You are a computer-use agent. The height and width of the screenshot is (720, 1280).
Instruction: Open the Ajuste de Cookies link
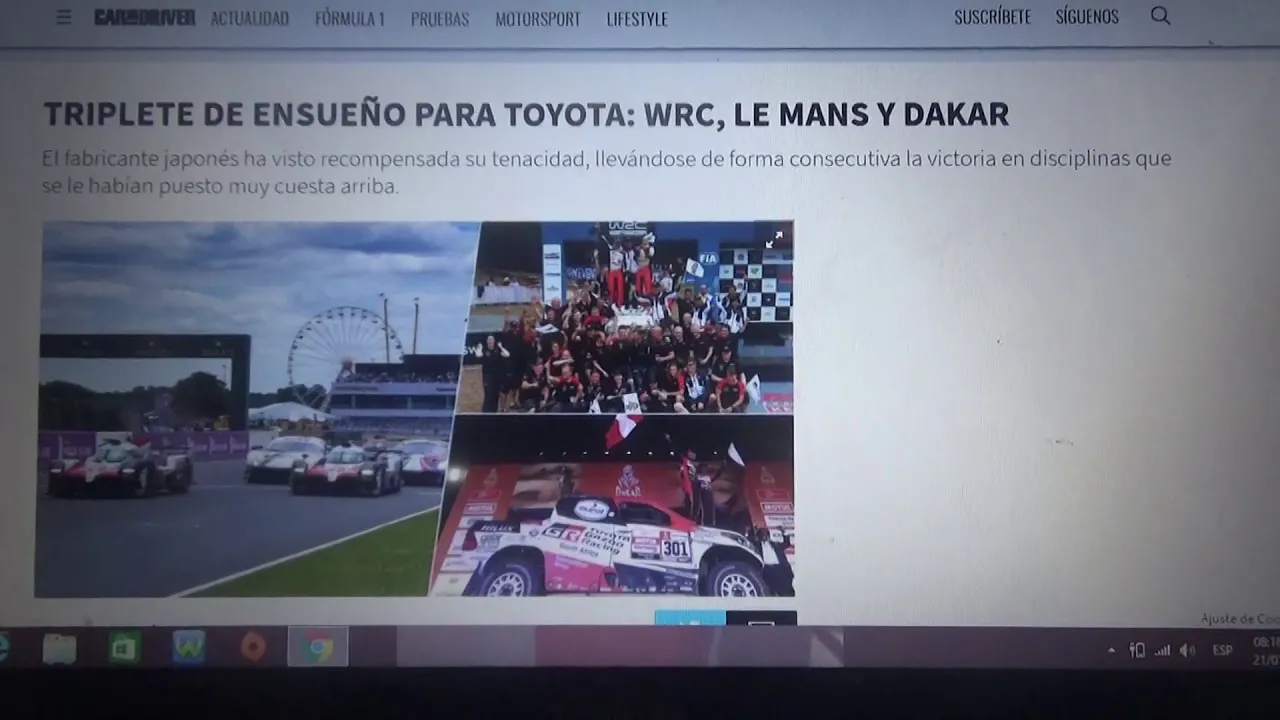(x=1240, y=619)
